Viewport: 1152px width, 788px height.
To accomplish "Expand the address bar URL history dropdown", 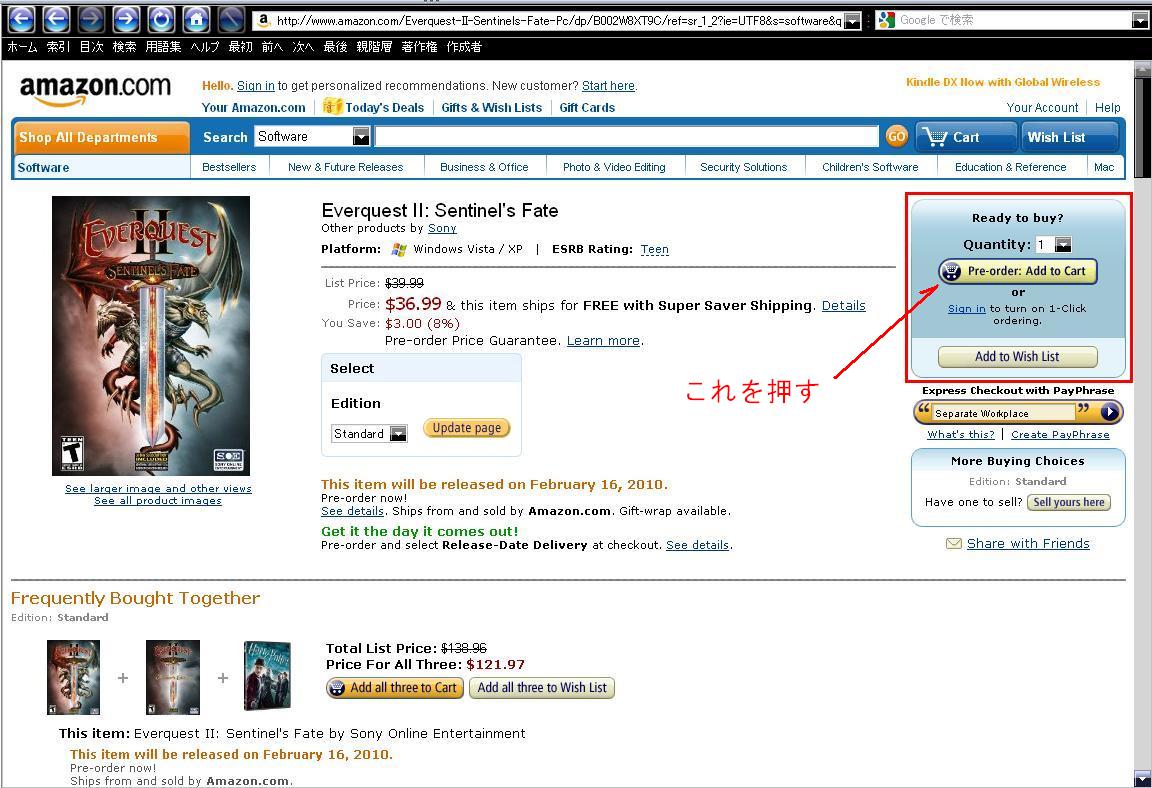I will point(852,21).
